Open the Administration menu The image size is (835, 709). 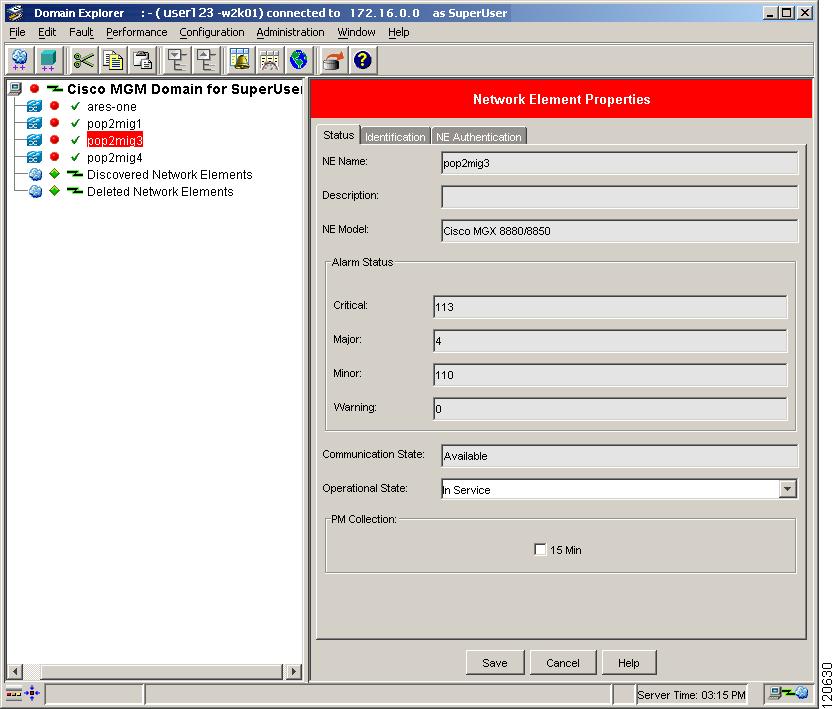[x=290, y=32]
